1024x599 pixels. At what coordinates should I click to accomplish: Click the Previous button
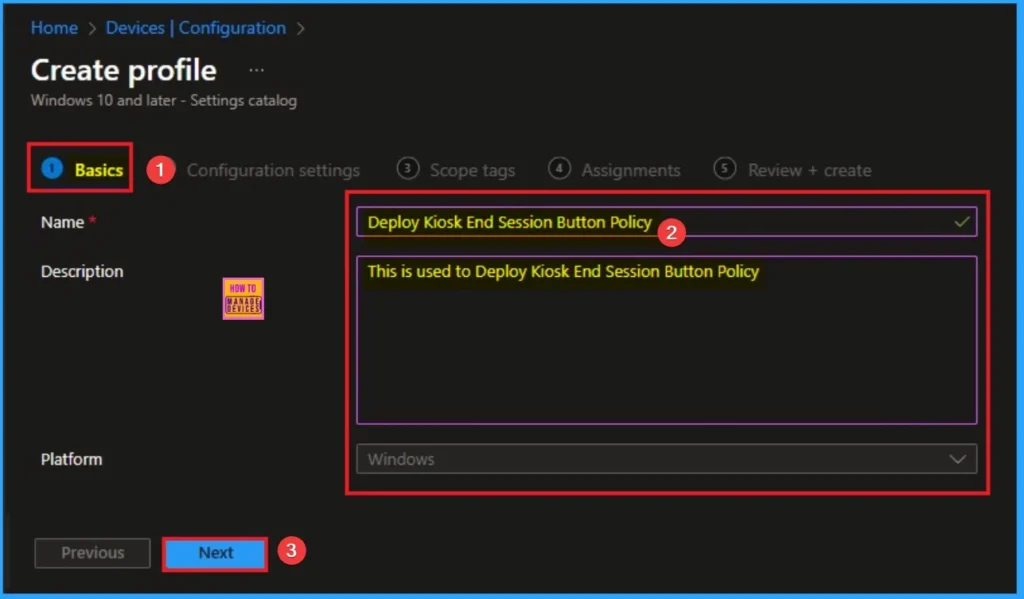point(92,553)
